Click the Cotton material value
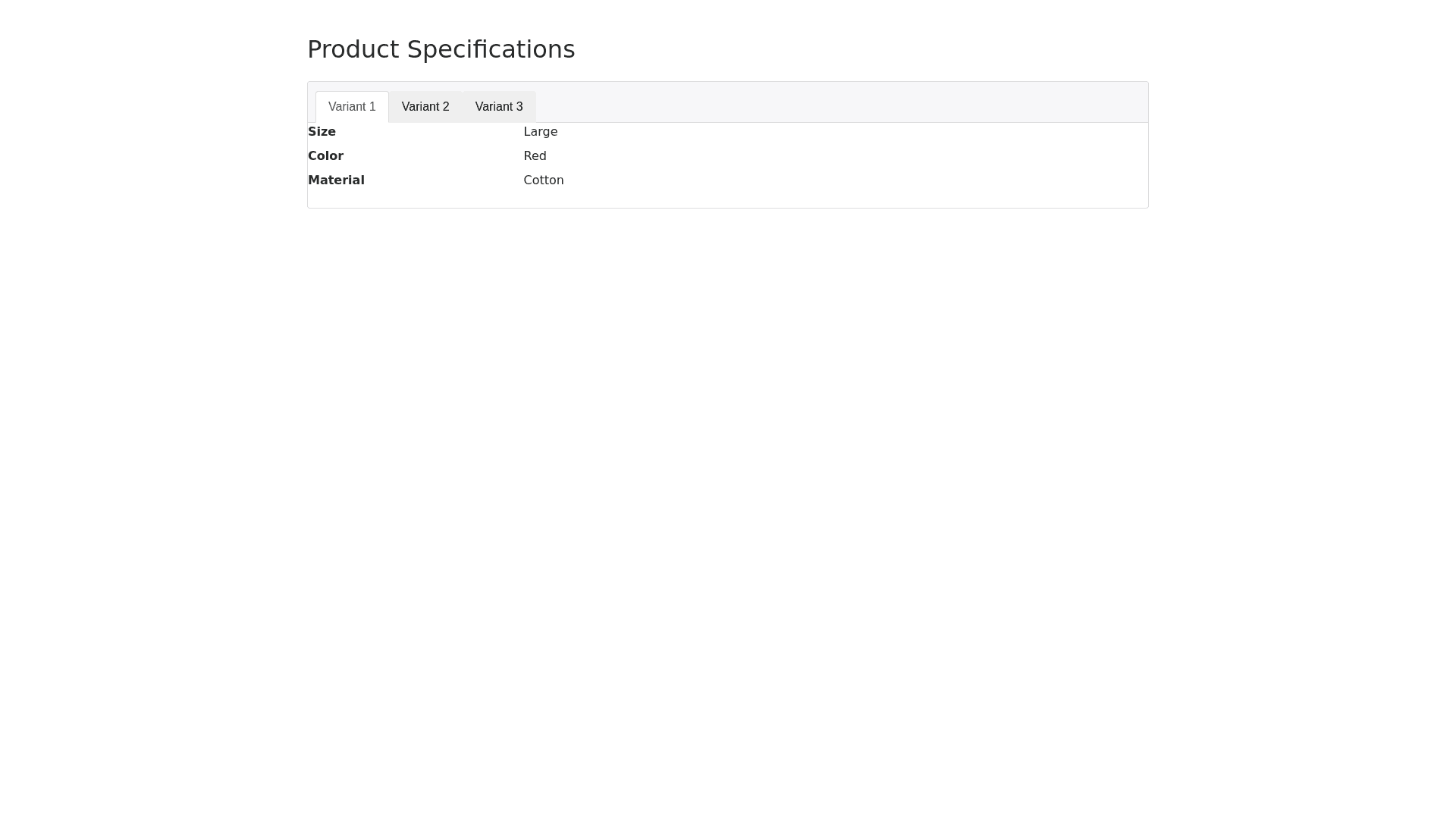 pyautogui.click(x=543, y=180)
